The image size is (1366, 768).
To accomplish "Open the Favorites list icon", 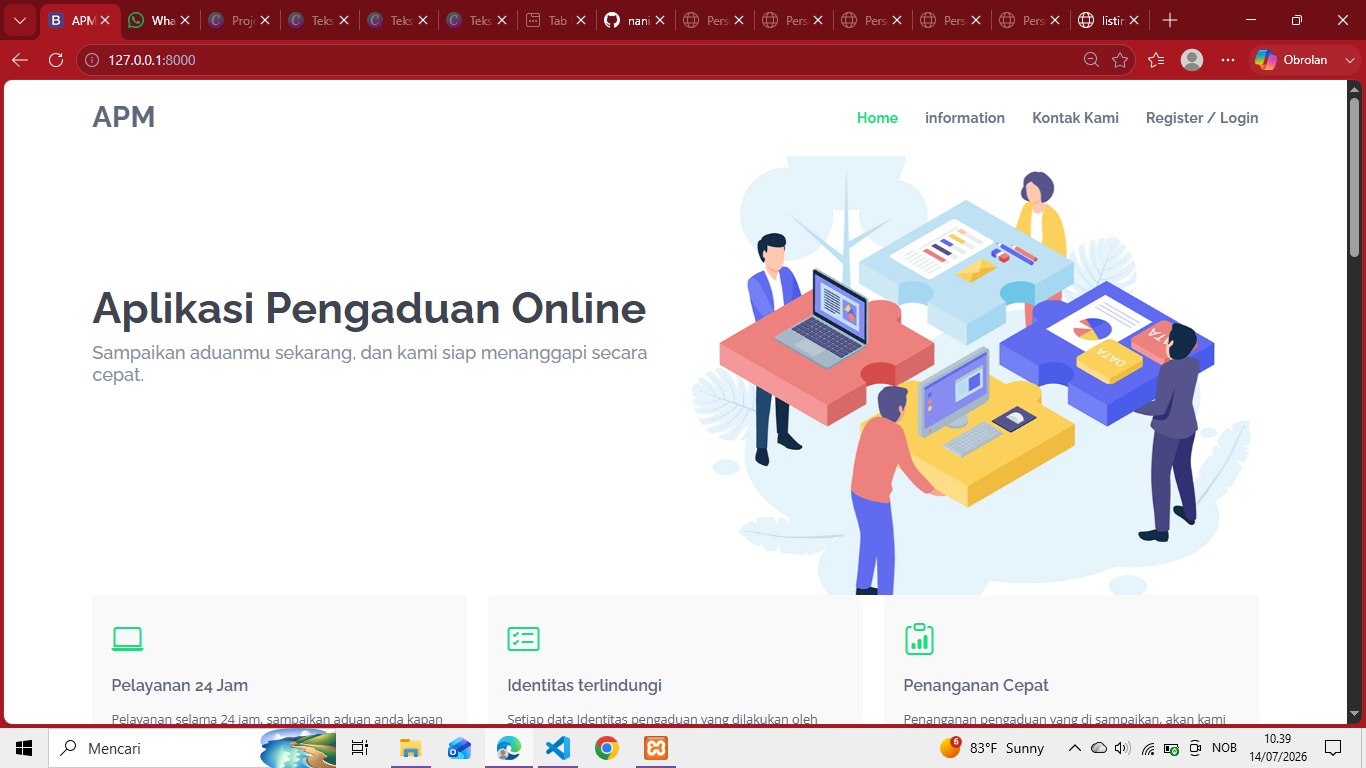I will [1156, 60].
